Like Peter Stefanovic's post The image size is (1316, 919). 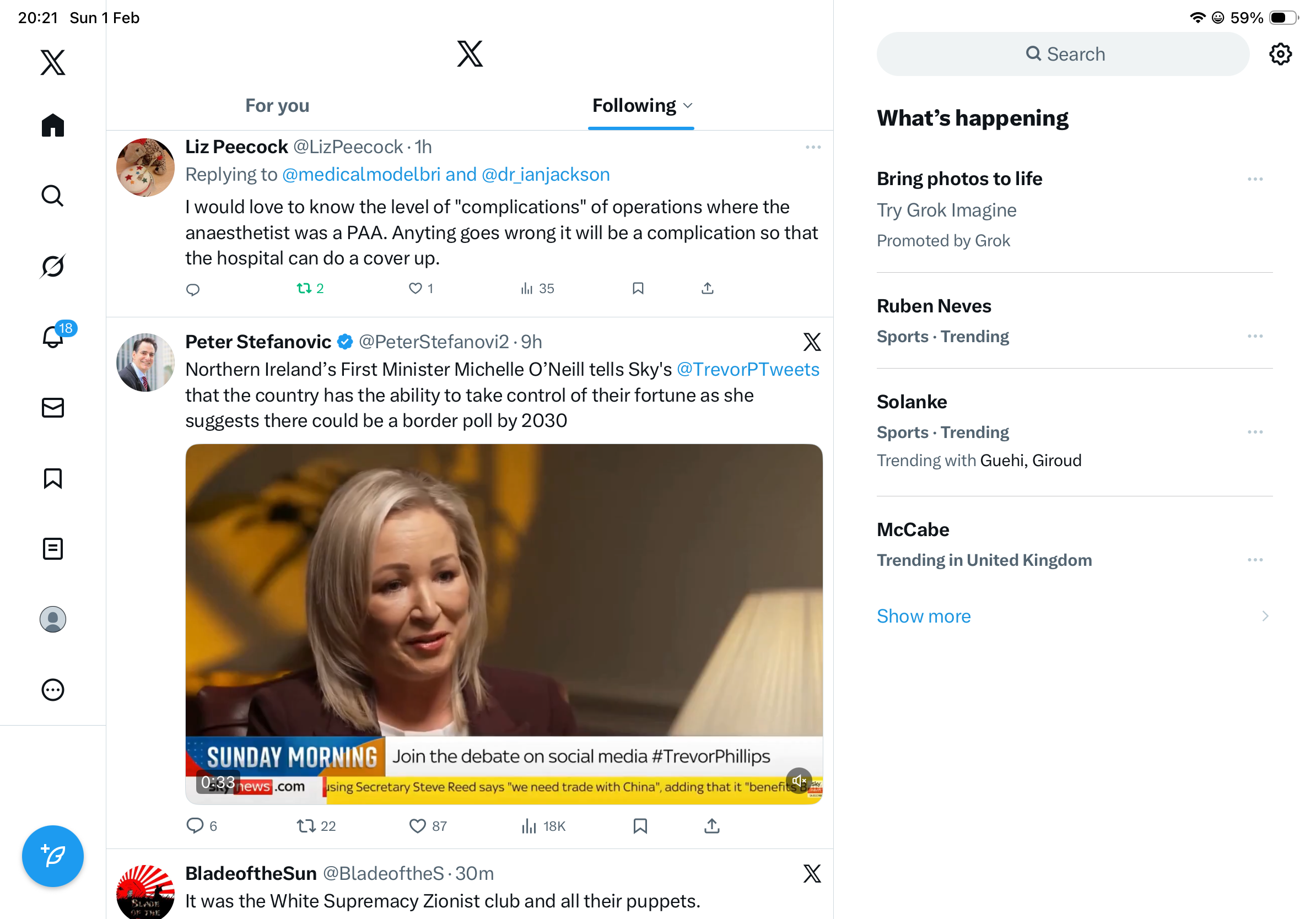[417, 825]
